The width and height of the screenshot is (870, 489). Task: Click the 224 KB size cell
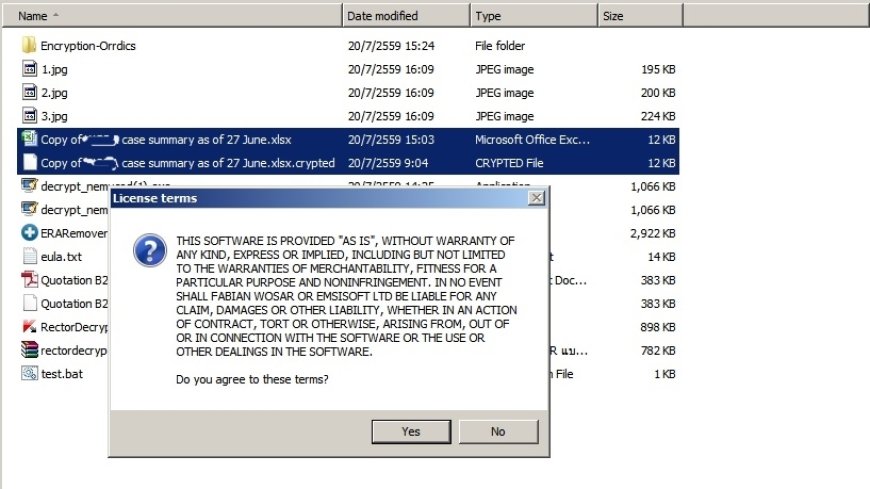click(x=658, y=116)
